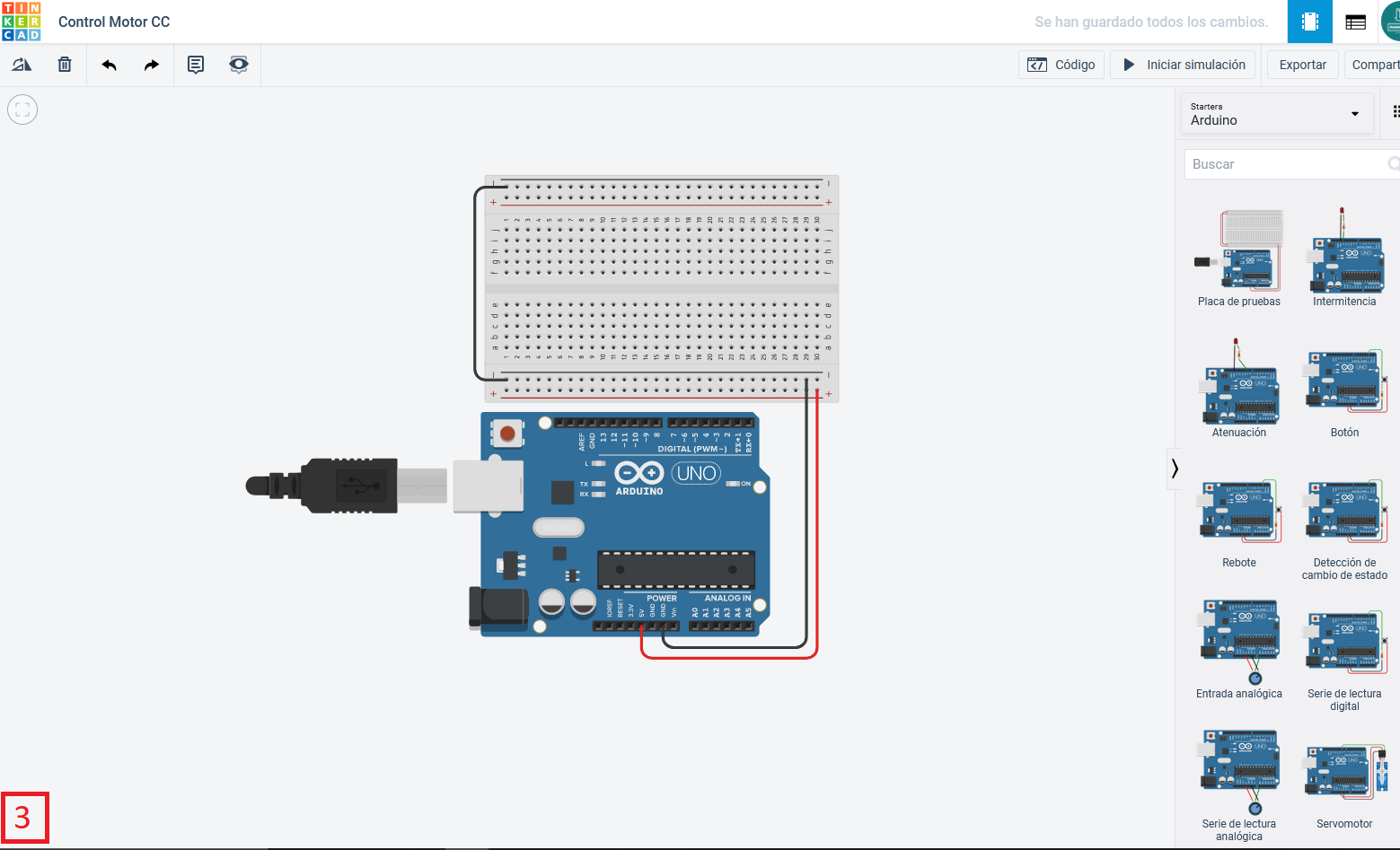Viewport: 1400px width, 850px height.
Task: Select Serie de lectura analógica starter
Action: (1239, 785)
